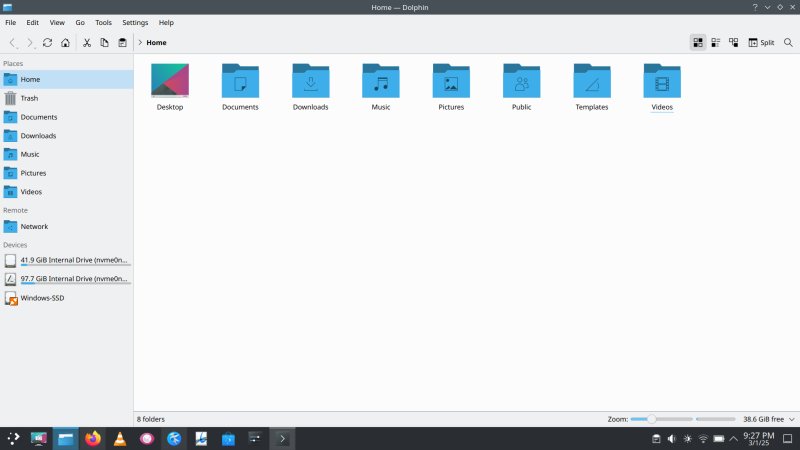The image size is (800, 450).
Task: Open Trash in Places panel
Action: pos(66,98)
